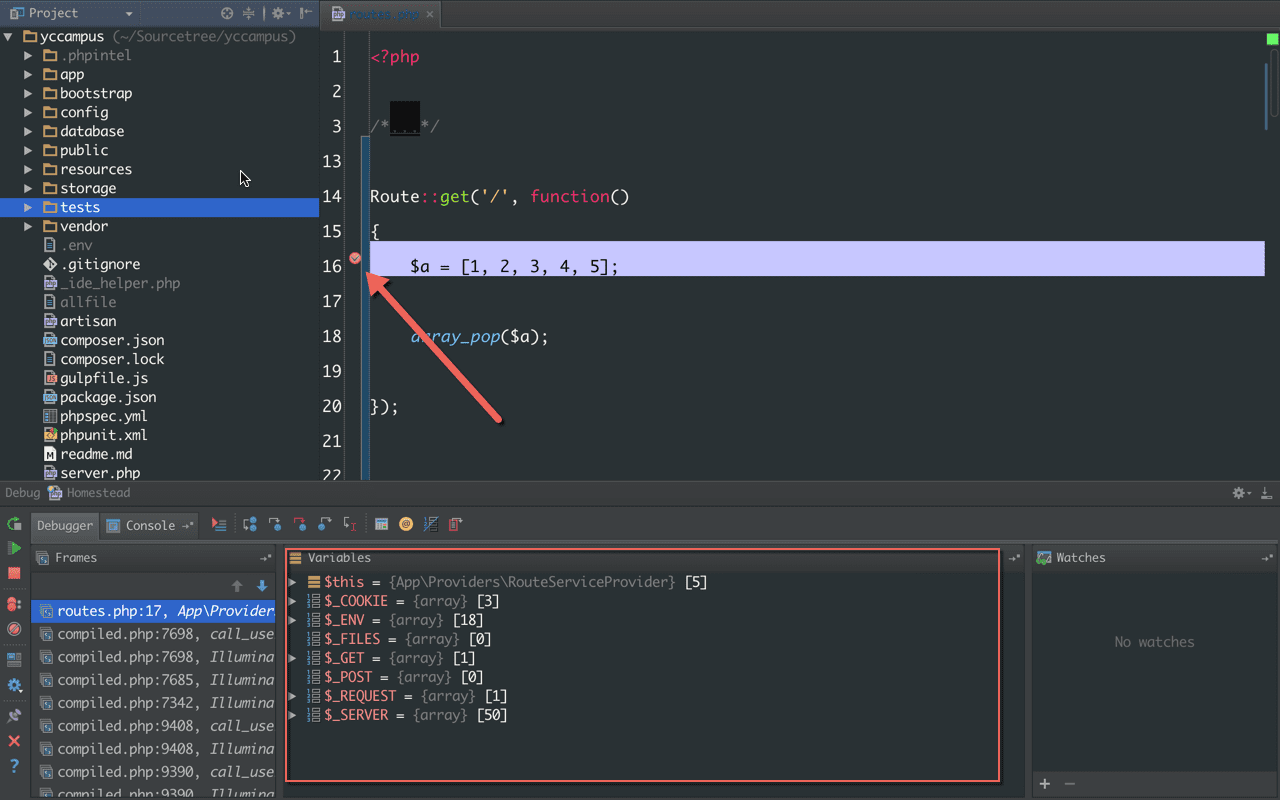Screen dimensions: 1280x800
Task: Open Help with the question mark
Action: [x=14, y=766]
